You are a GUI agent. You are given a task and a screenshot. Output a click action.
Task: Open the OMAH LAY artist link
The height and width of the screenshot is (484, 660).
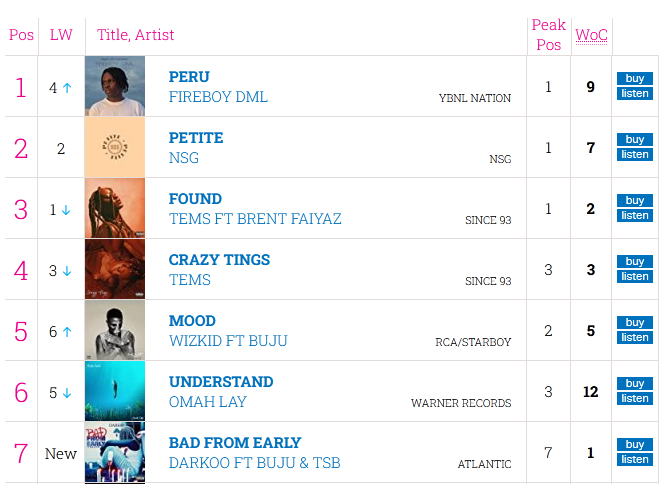[x=208, y=402]
